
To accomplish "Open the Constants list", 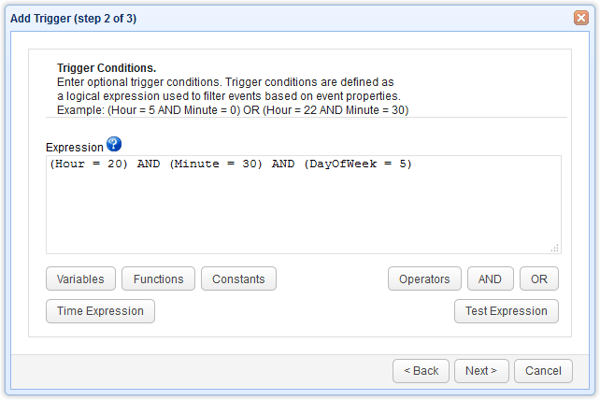I will 238,279.
